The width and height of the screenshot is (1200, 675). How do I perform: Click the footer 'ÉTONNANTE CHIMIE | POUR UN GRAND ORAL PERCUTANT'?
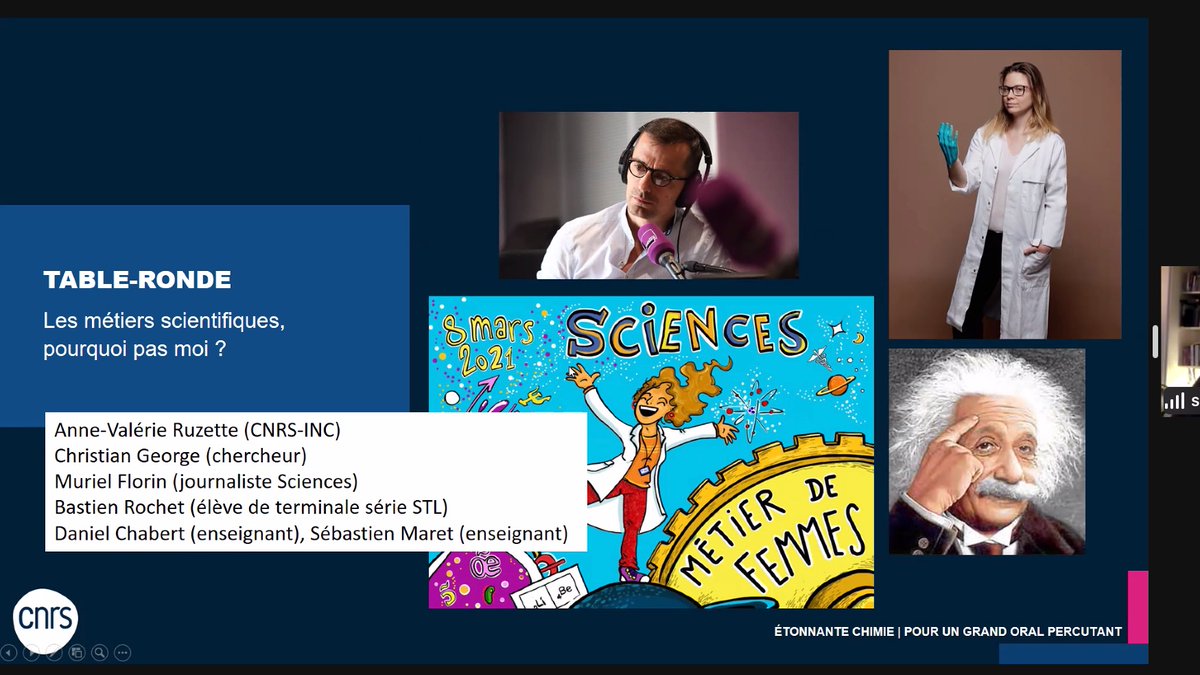click(x=948, y=632)
